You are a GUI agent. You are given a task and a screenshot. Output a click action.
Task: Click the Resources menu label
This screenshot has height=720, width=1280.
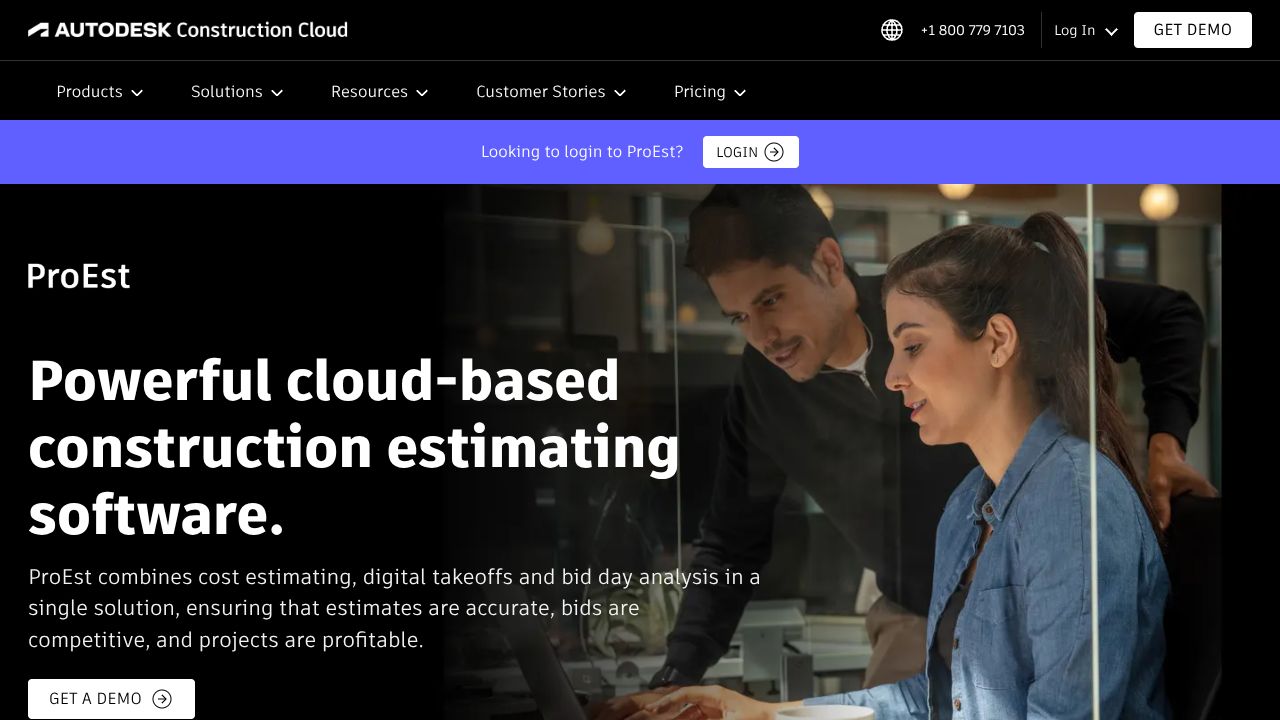point(369,91)
